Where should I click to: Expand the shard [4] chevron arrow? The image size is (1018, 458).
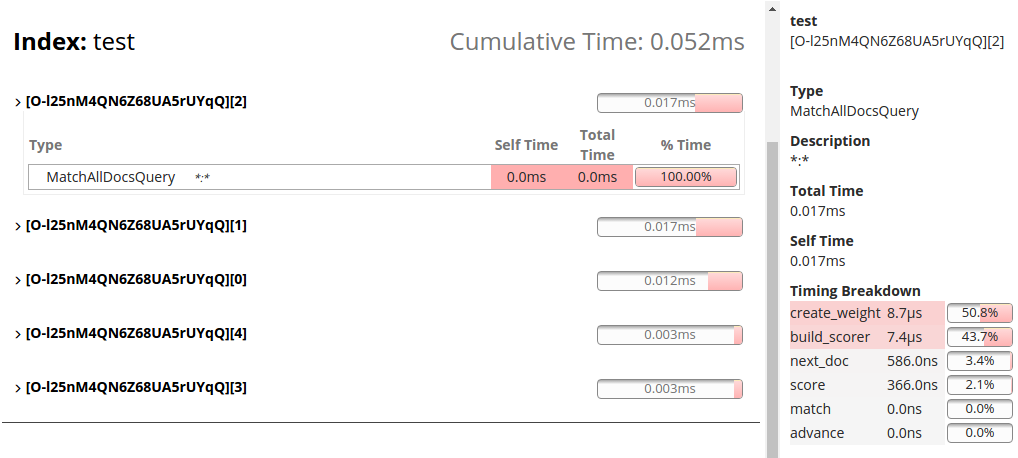click(18, 334)
